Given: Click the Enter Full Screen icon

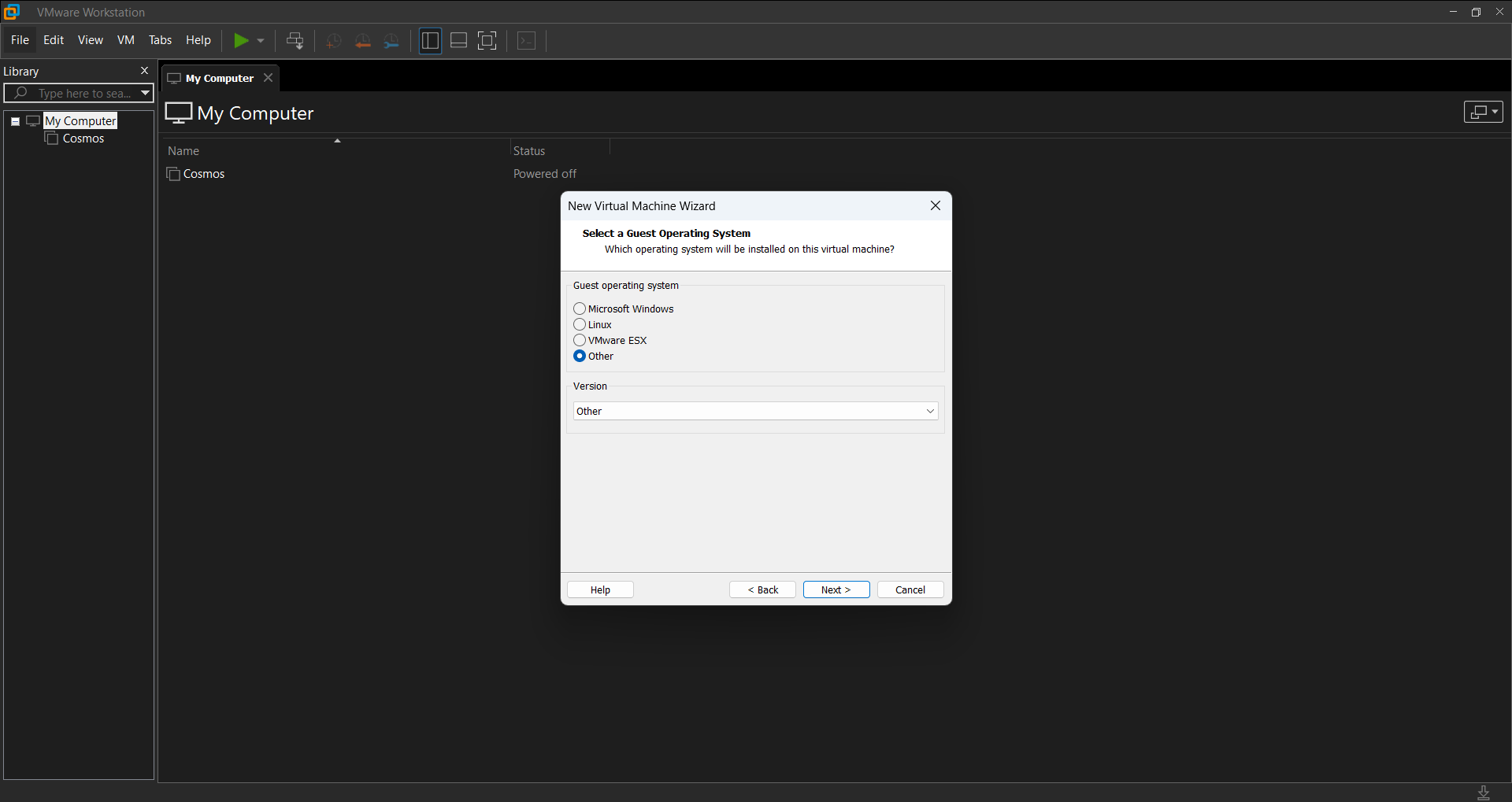Looking at the screenshot, I should 487,41.
